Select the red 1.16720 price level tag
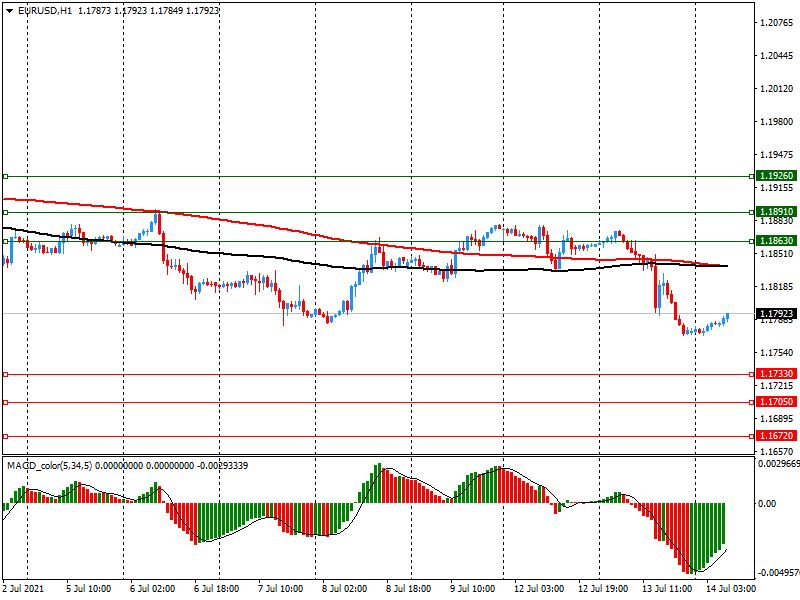This screenshot has height=600, width=800. 776,437
